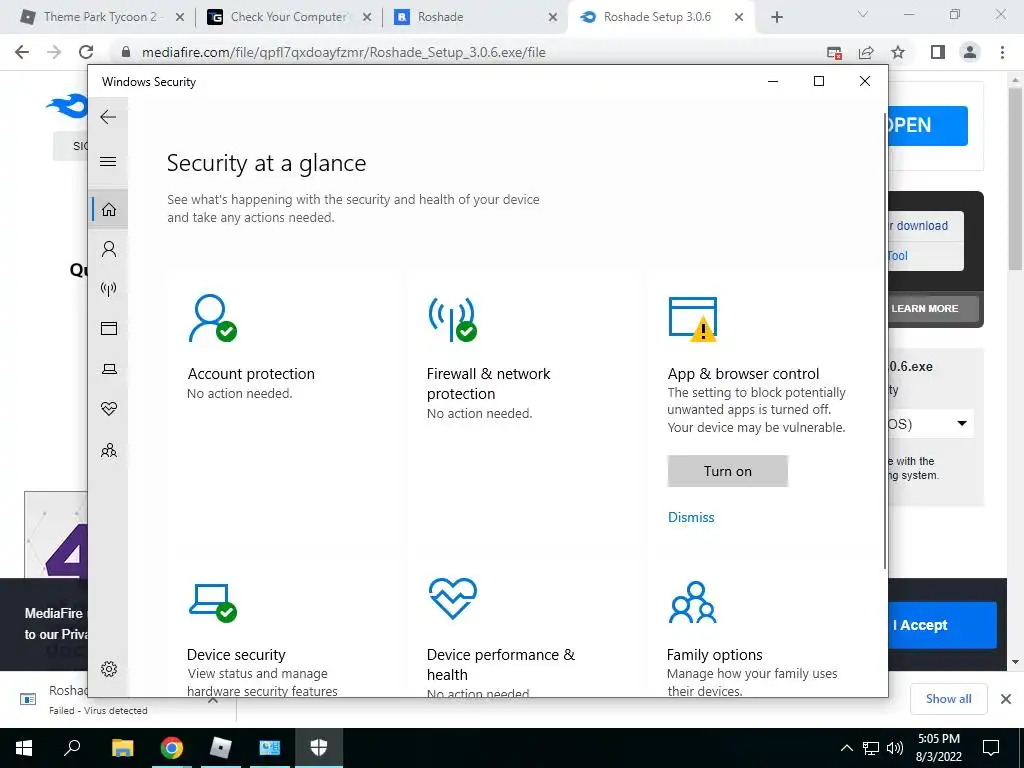
Task: Open App & browser control heading
Action: pos(743,374)
